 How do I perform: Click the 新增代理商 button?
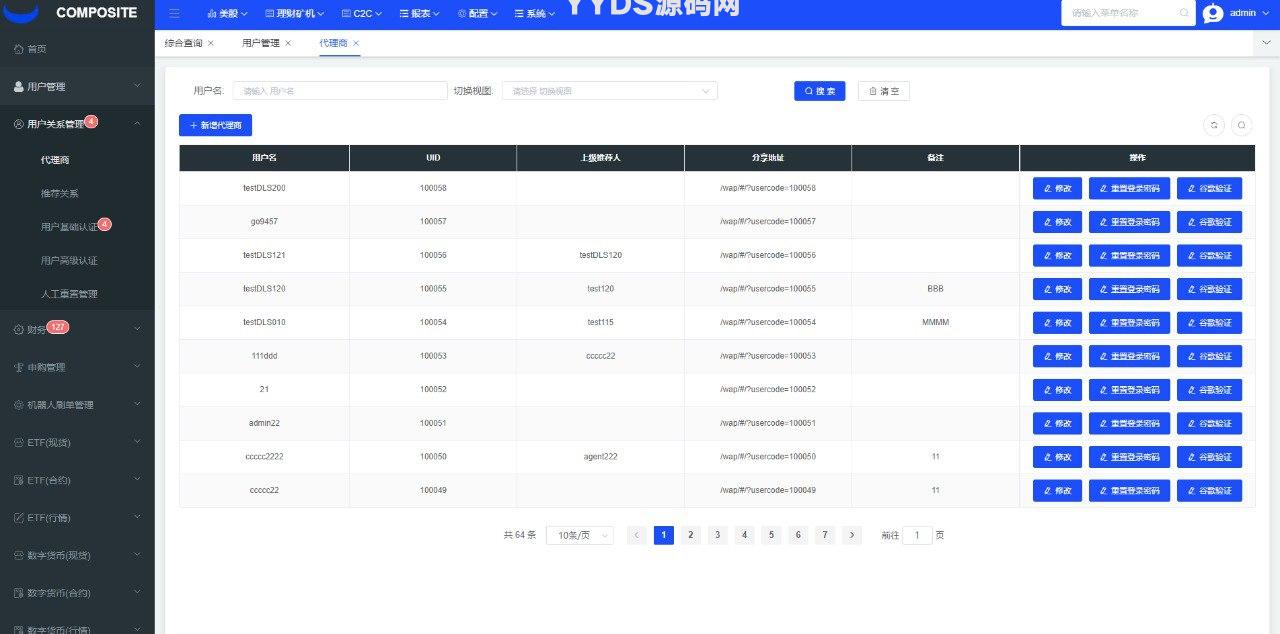tap(215, 125)
